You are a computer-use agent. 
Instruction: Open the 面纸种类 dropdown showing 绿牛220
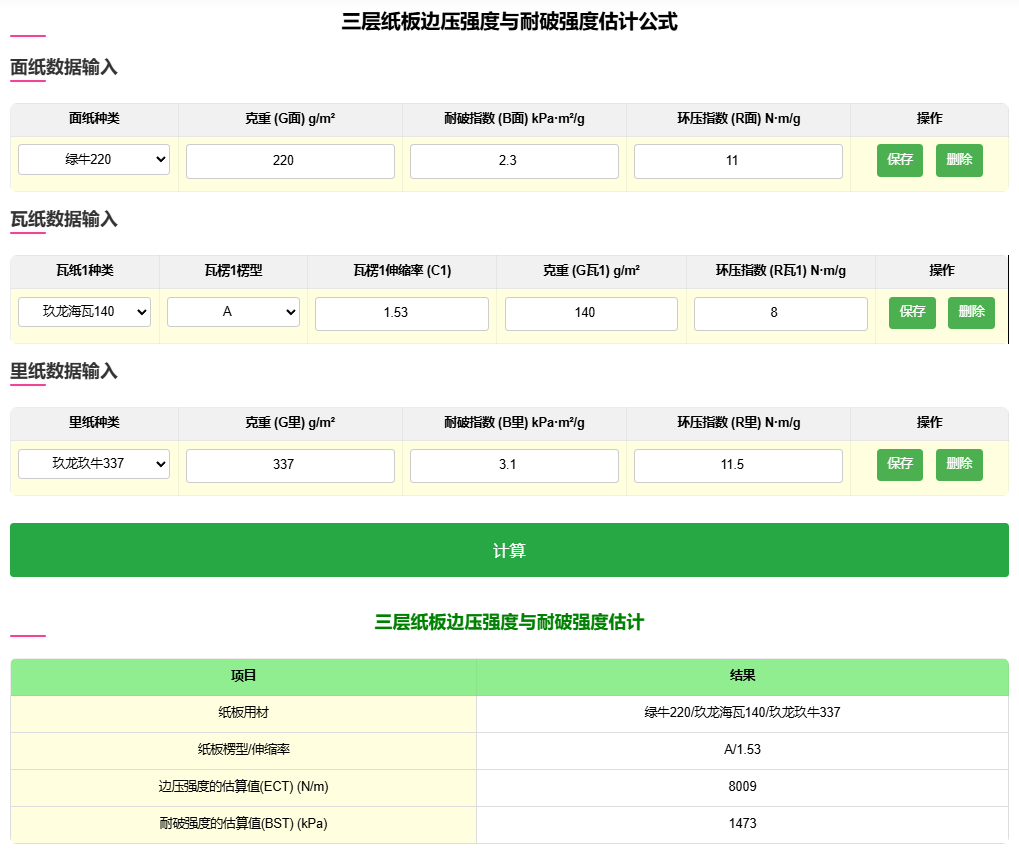(93, 159)
